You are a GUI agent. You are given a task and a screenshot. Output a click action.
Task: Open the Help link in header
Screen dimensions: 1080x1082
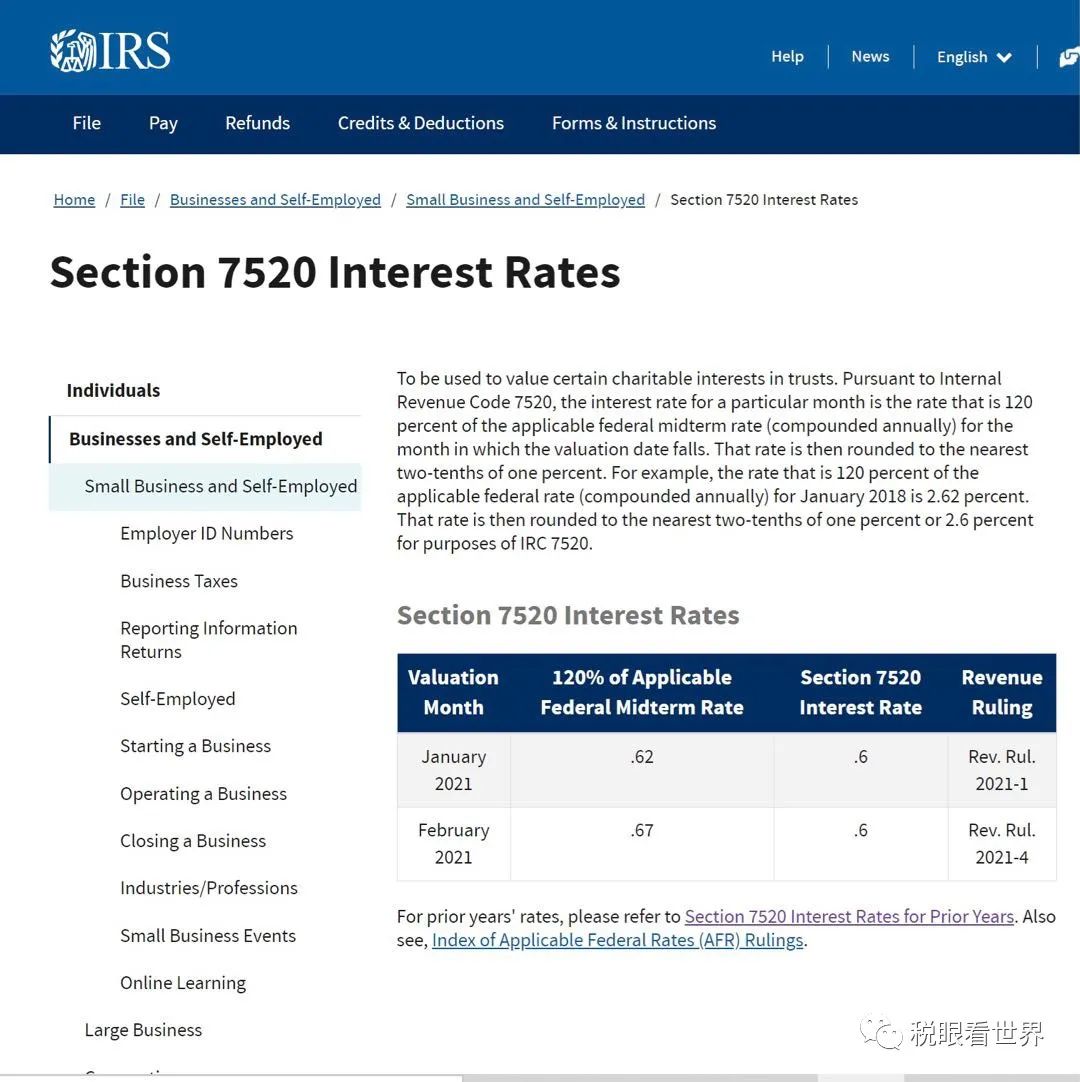(x=787, y=56)
